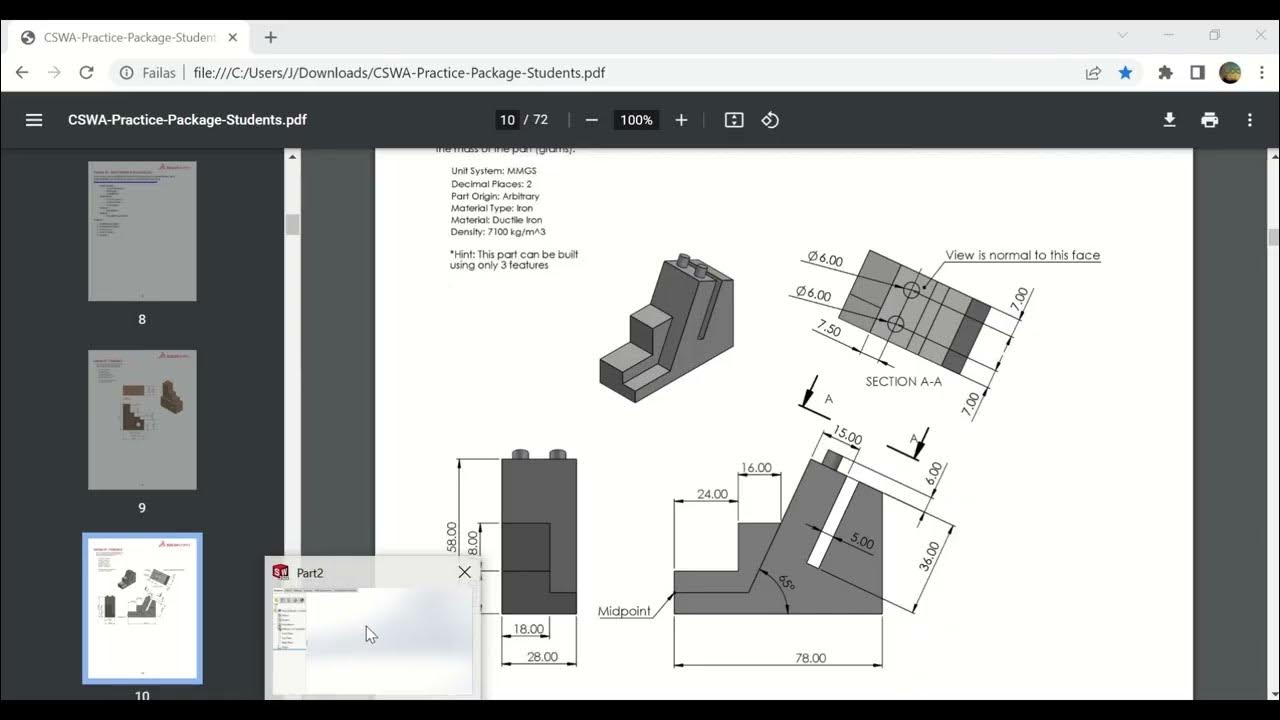This screenshot has width=1280, height=720.
Task: Click the page number field showing 10
Action: click(508, 120)
